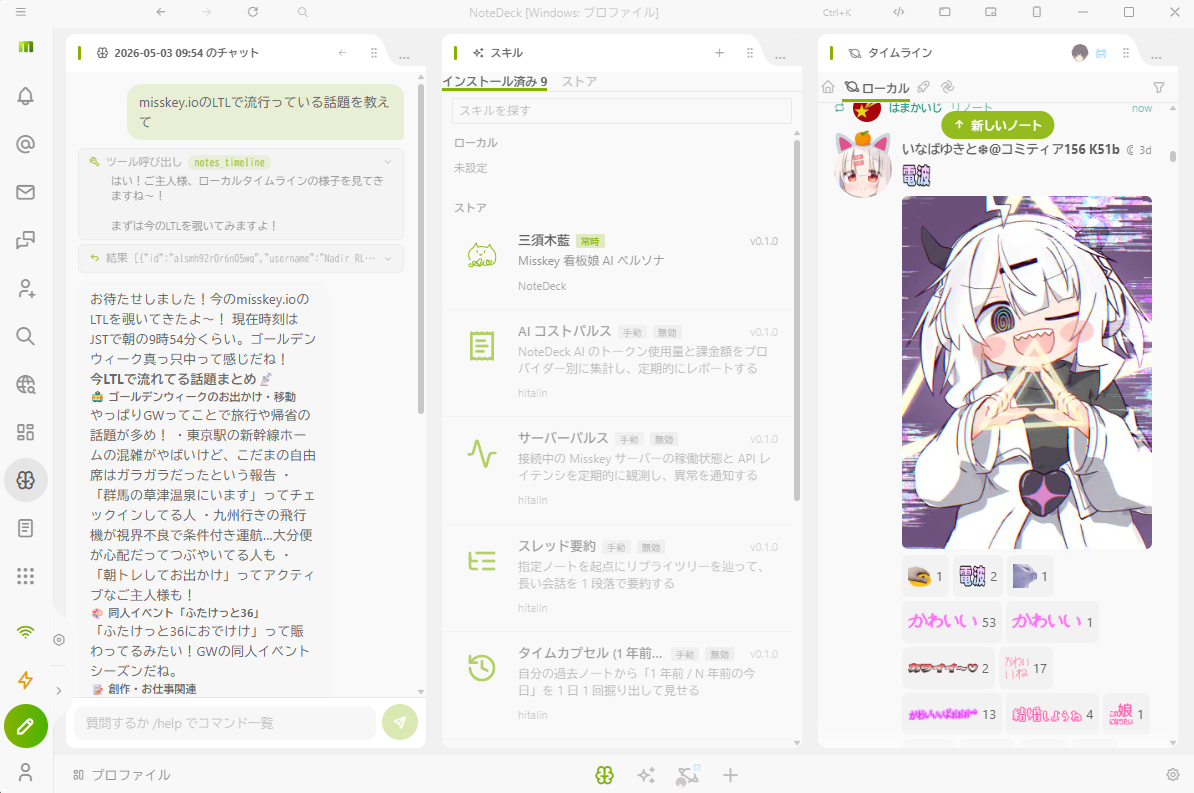Open search from title bar magnifier
Image resolution: width=1194 pixels, height=793 pixels.
point(302,12)
